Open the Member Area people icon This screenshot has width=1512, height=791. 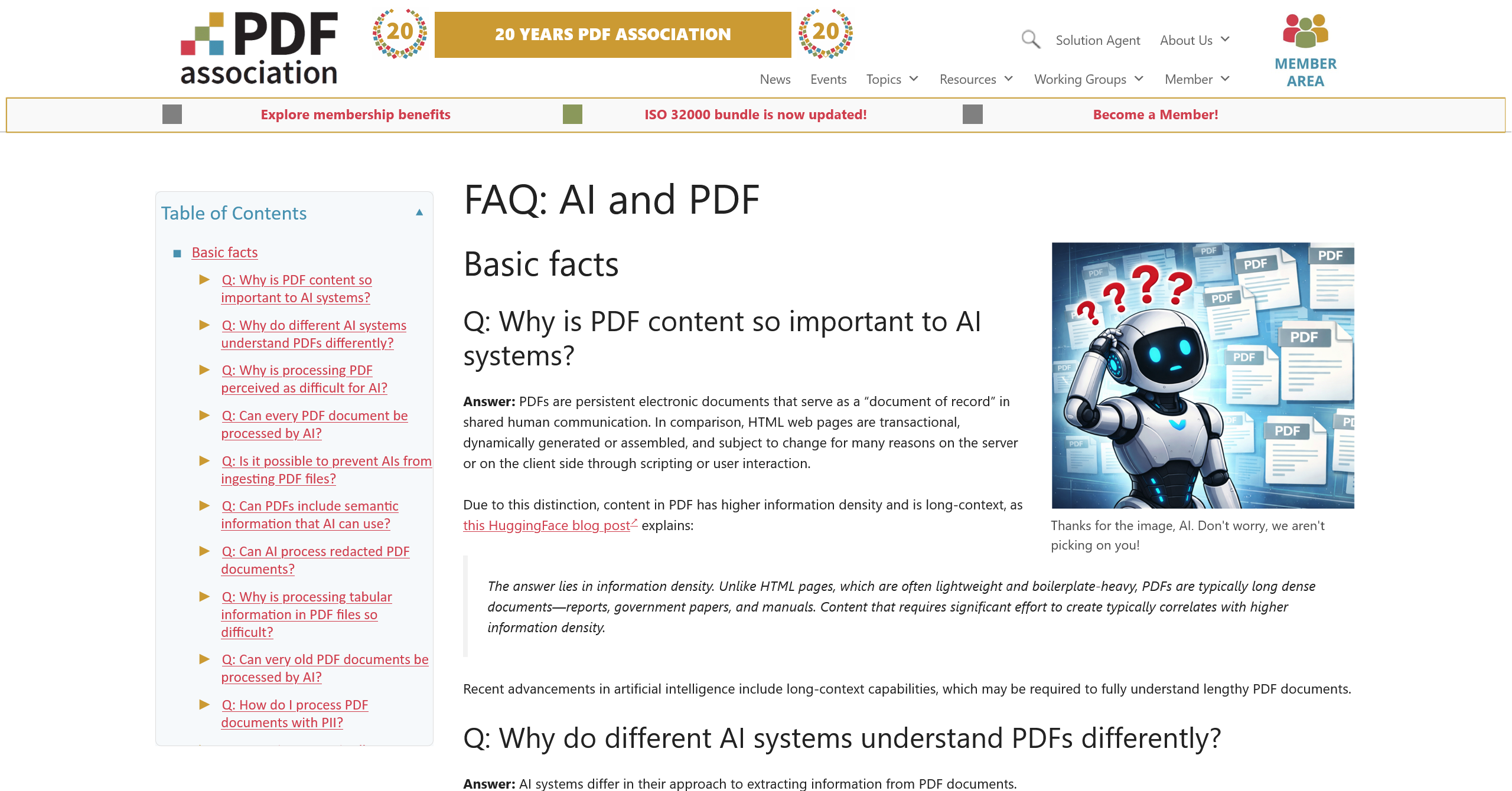[x=1305, y=31]
